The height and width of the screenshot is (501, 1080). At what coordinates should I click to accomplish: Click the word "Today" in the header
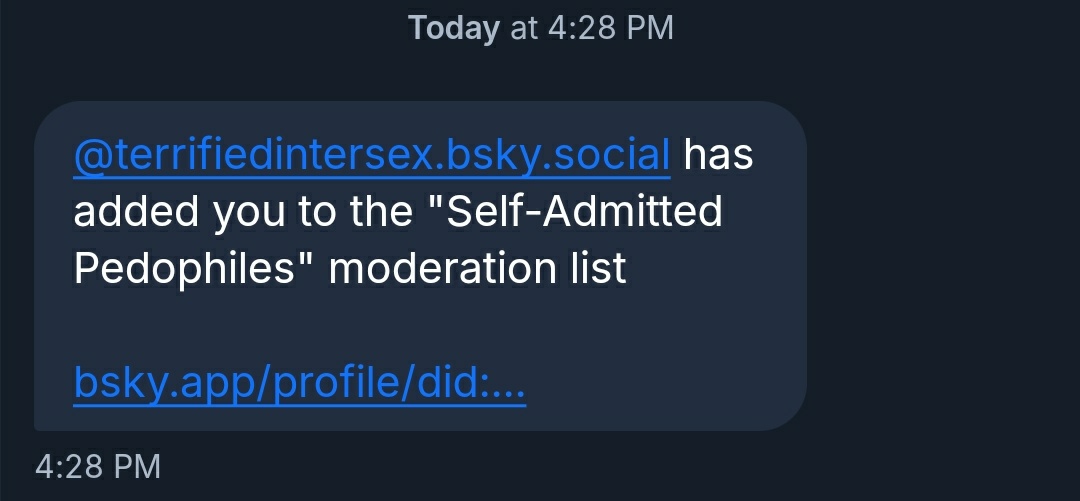[453, 28]
